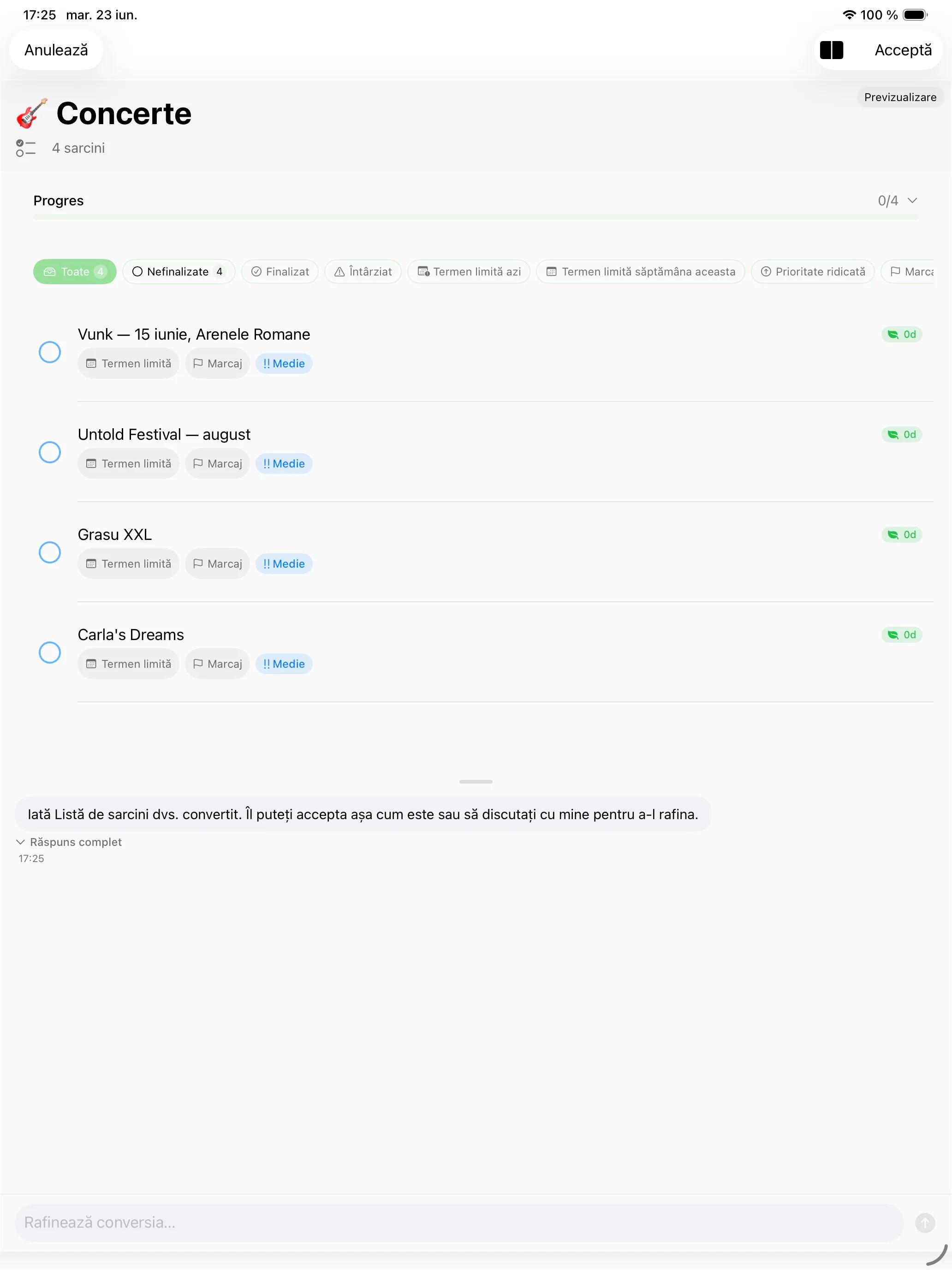
Task: Open the Carla's Dreams task title
Action: click(131, 635)
